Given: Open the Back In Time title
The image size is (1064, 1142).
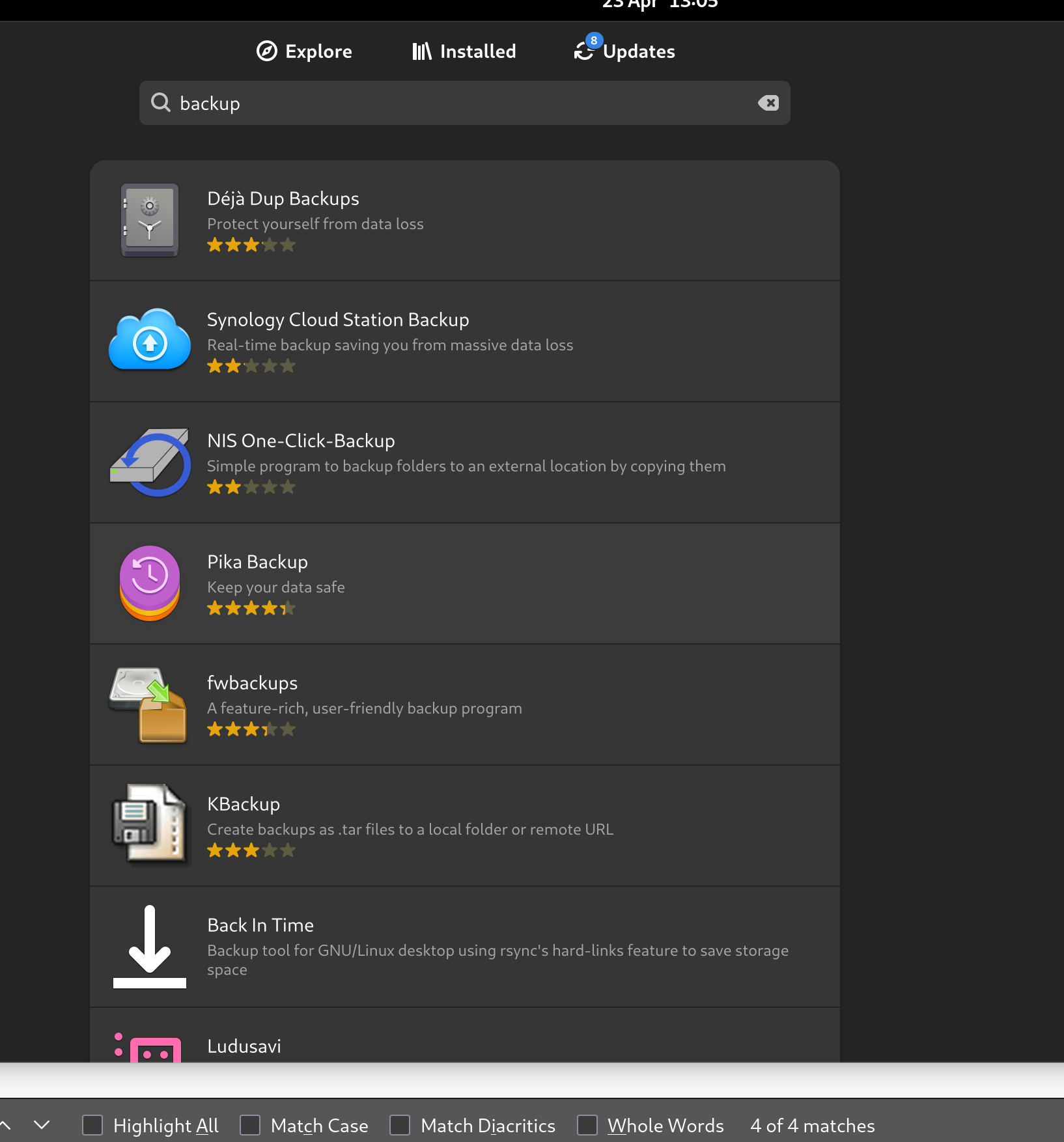Looking at the screenshot, I should pos(260,925).
